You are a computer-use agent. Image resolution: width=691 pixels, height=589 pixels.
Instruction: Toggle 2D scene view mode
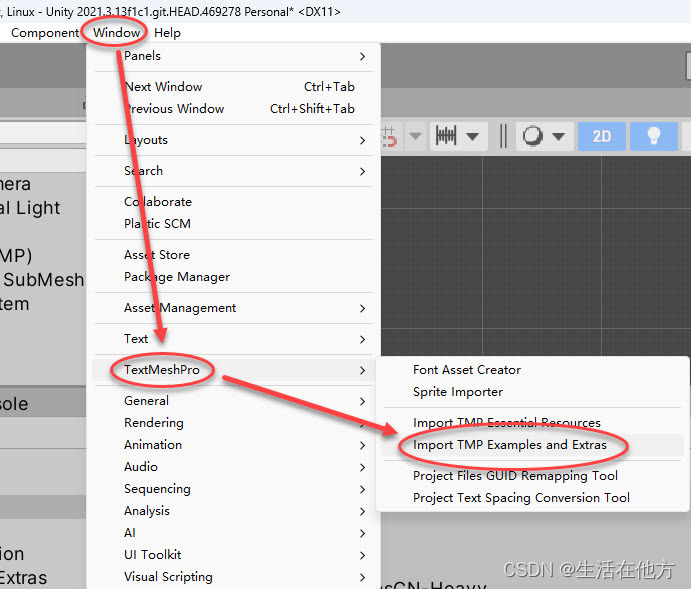coord(602,136)
